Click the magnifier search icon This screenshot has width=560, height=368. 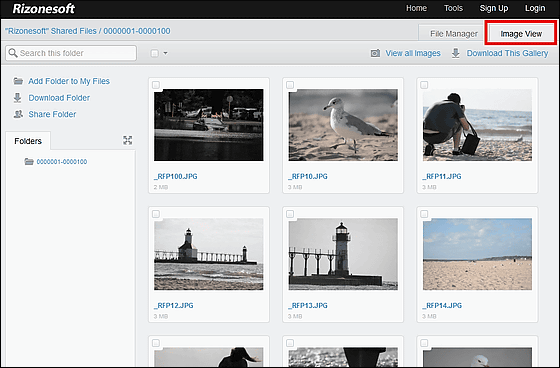pos(13,53)
